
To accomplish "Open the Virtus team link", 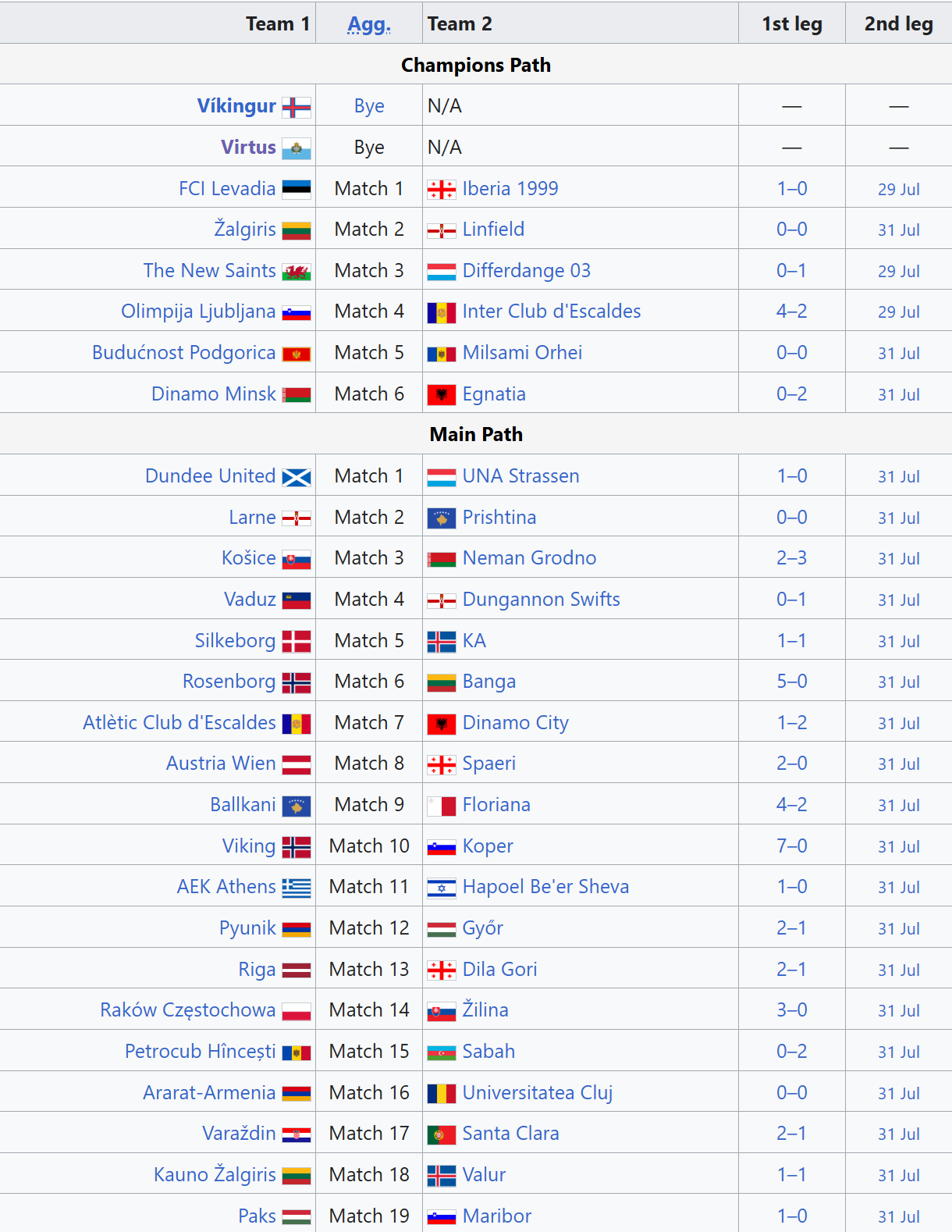I will click(248, 148).
